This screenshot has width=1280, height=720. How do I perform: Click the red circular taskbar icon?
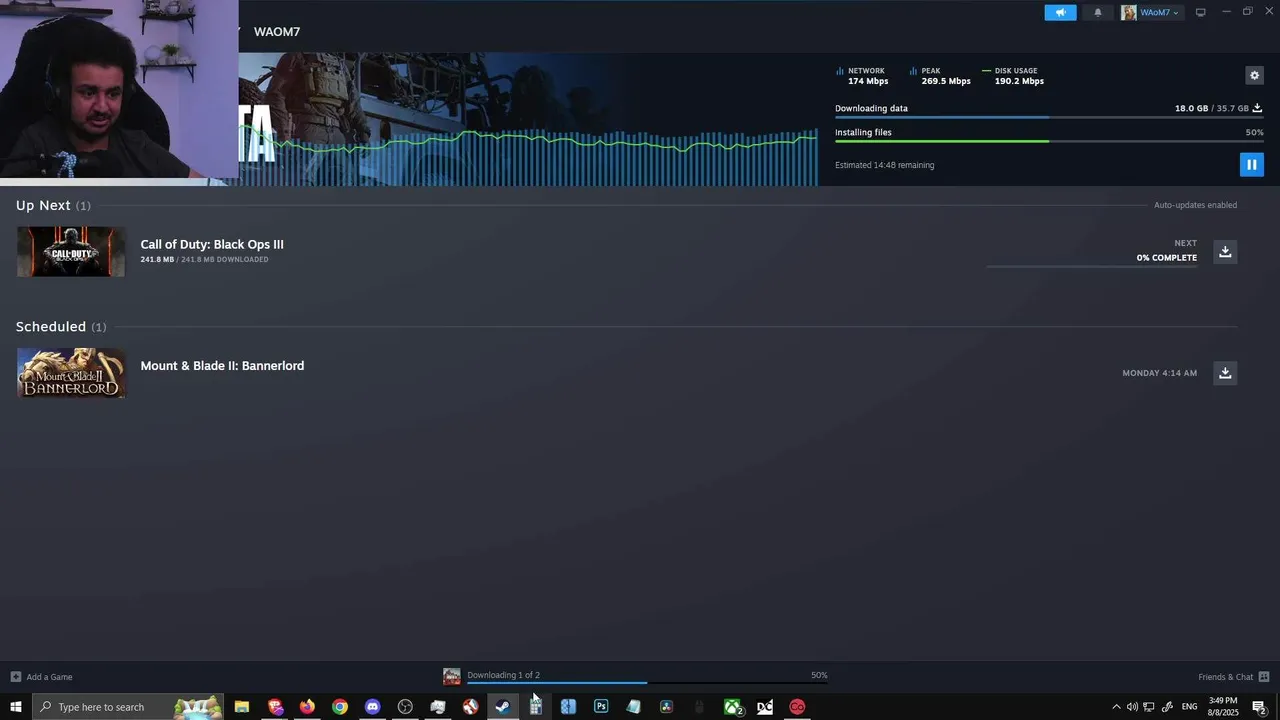[797, 707]
